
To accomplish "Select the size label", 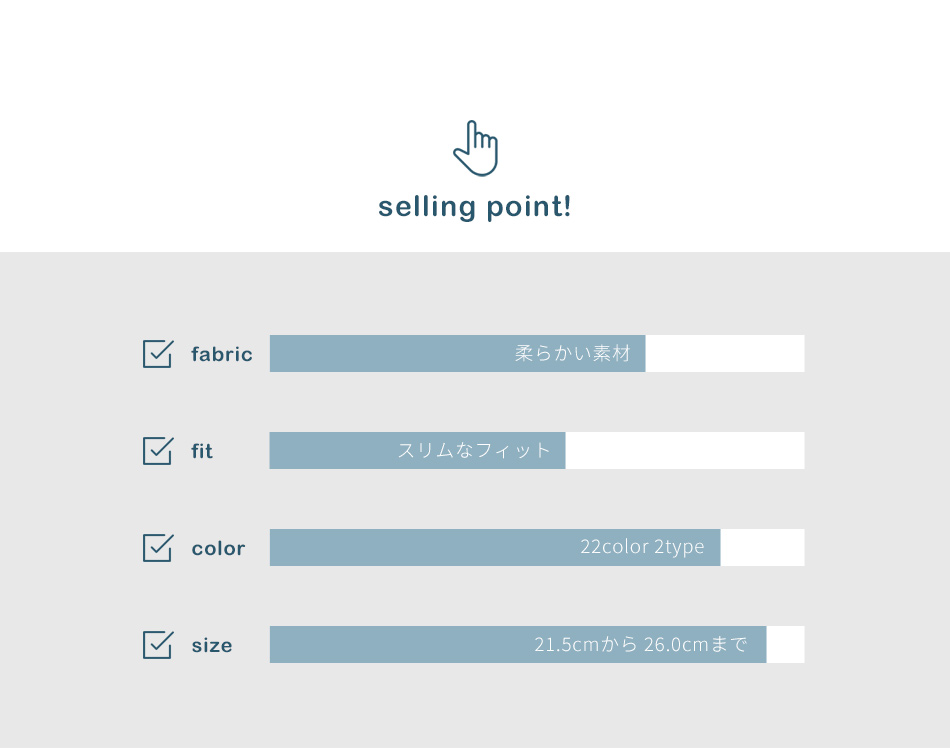I will tap(211, 646).
